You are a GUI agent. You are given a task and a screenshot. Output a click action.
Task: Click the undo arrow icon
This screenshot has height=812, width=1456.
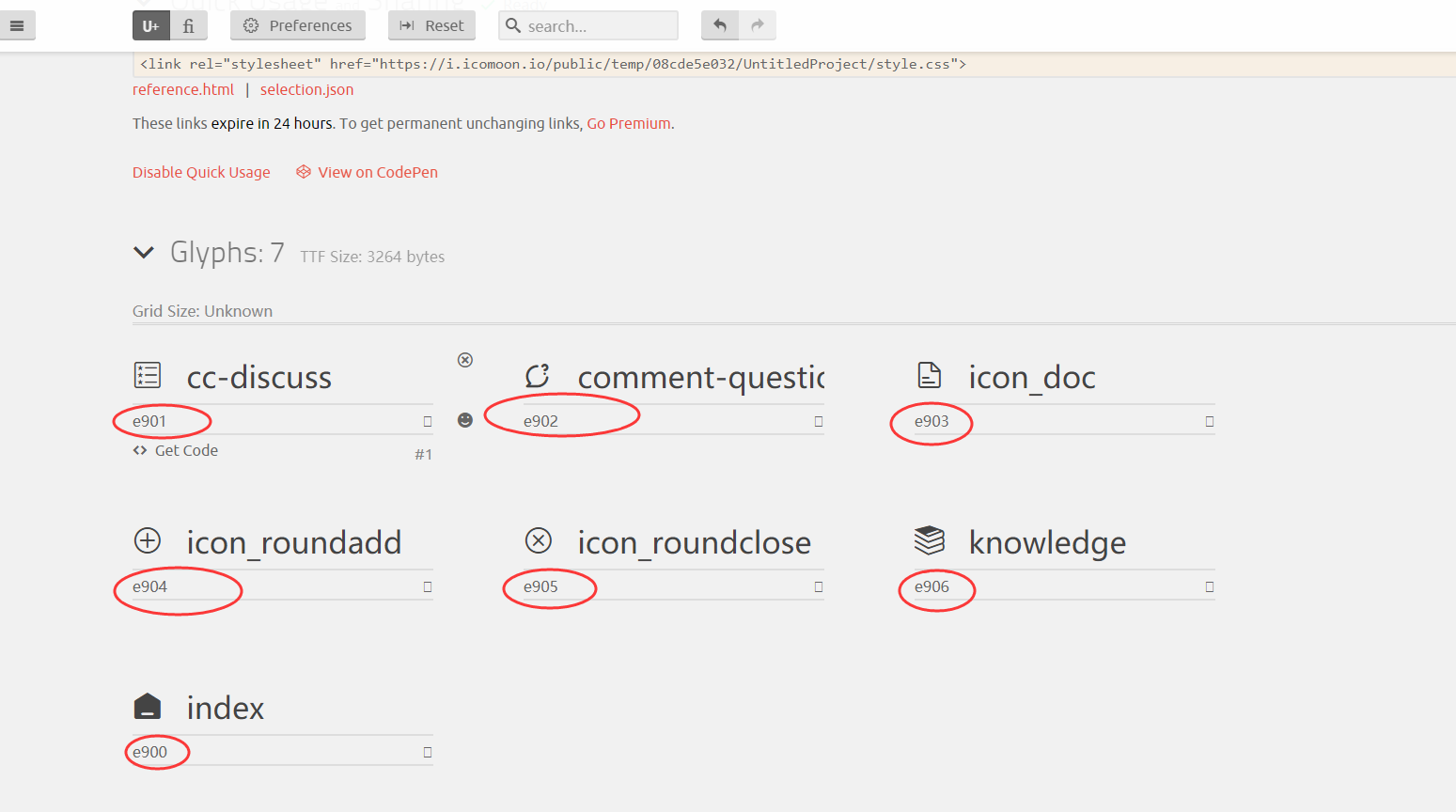click(719, 25)
